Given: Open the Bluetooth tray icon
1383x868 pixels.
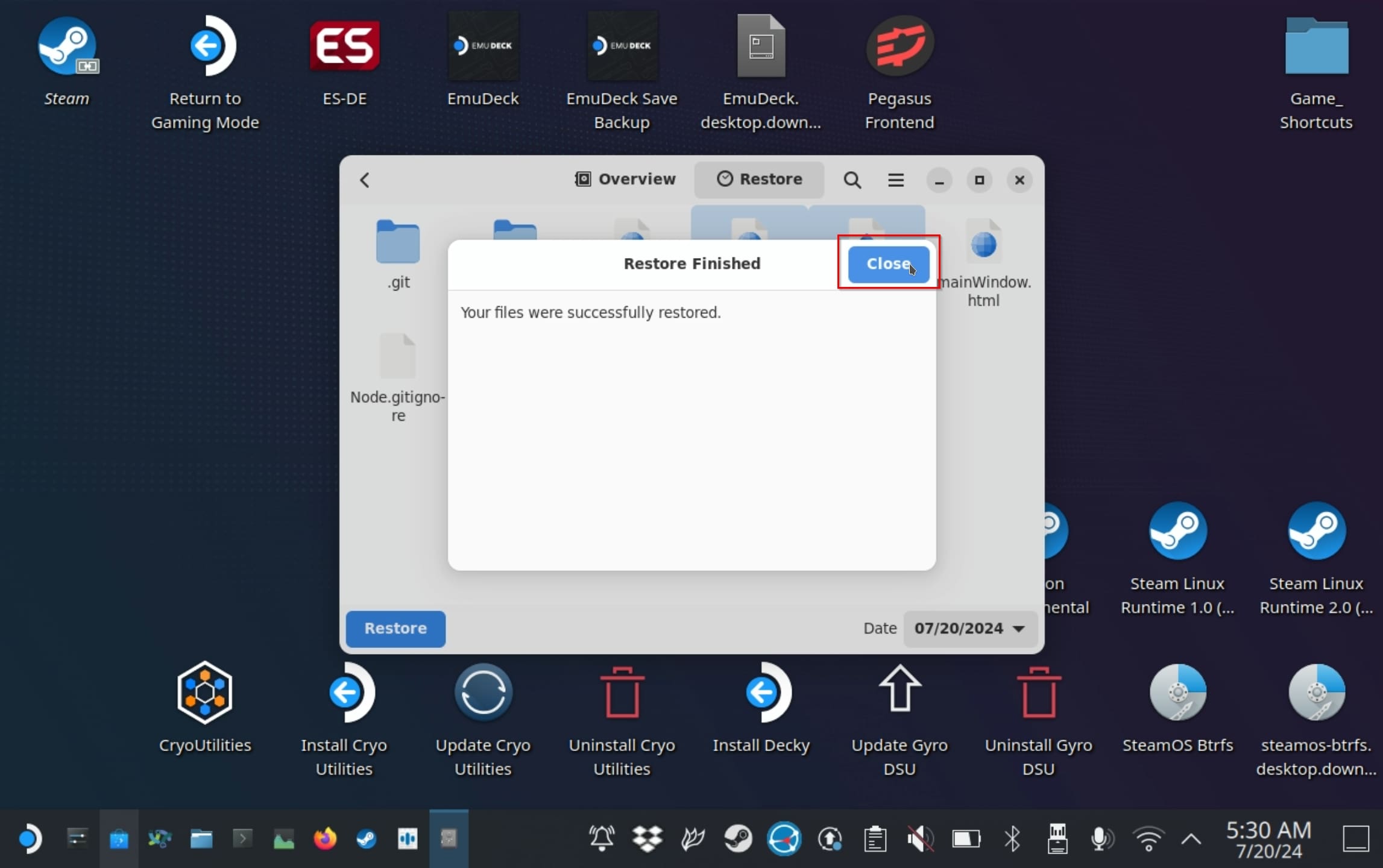Looking at the screenshot, I should 1012,838.
